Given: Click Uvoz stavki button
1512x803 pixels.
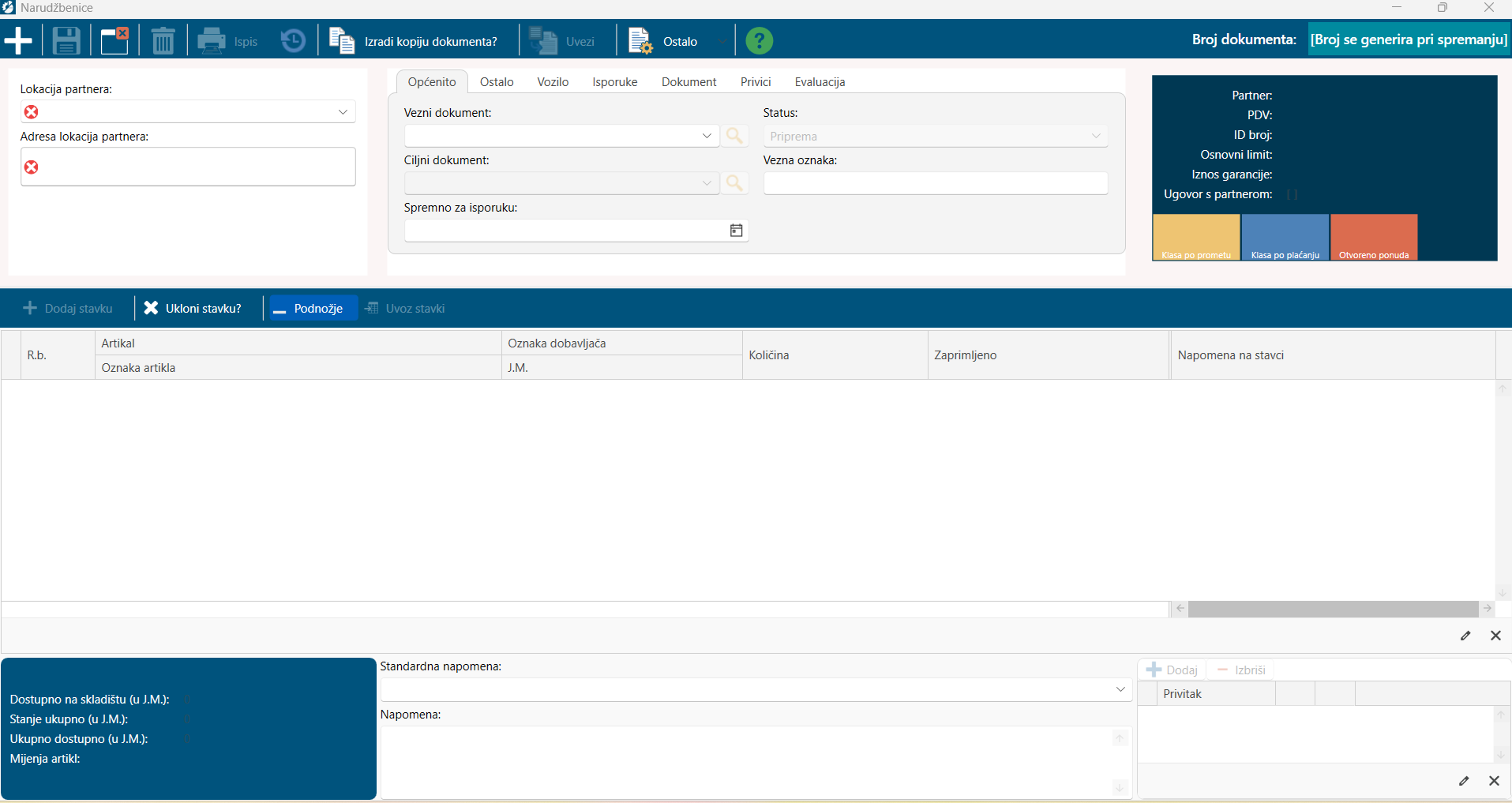Looking at the screenshot, I should coord(405,308).
